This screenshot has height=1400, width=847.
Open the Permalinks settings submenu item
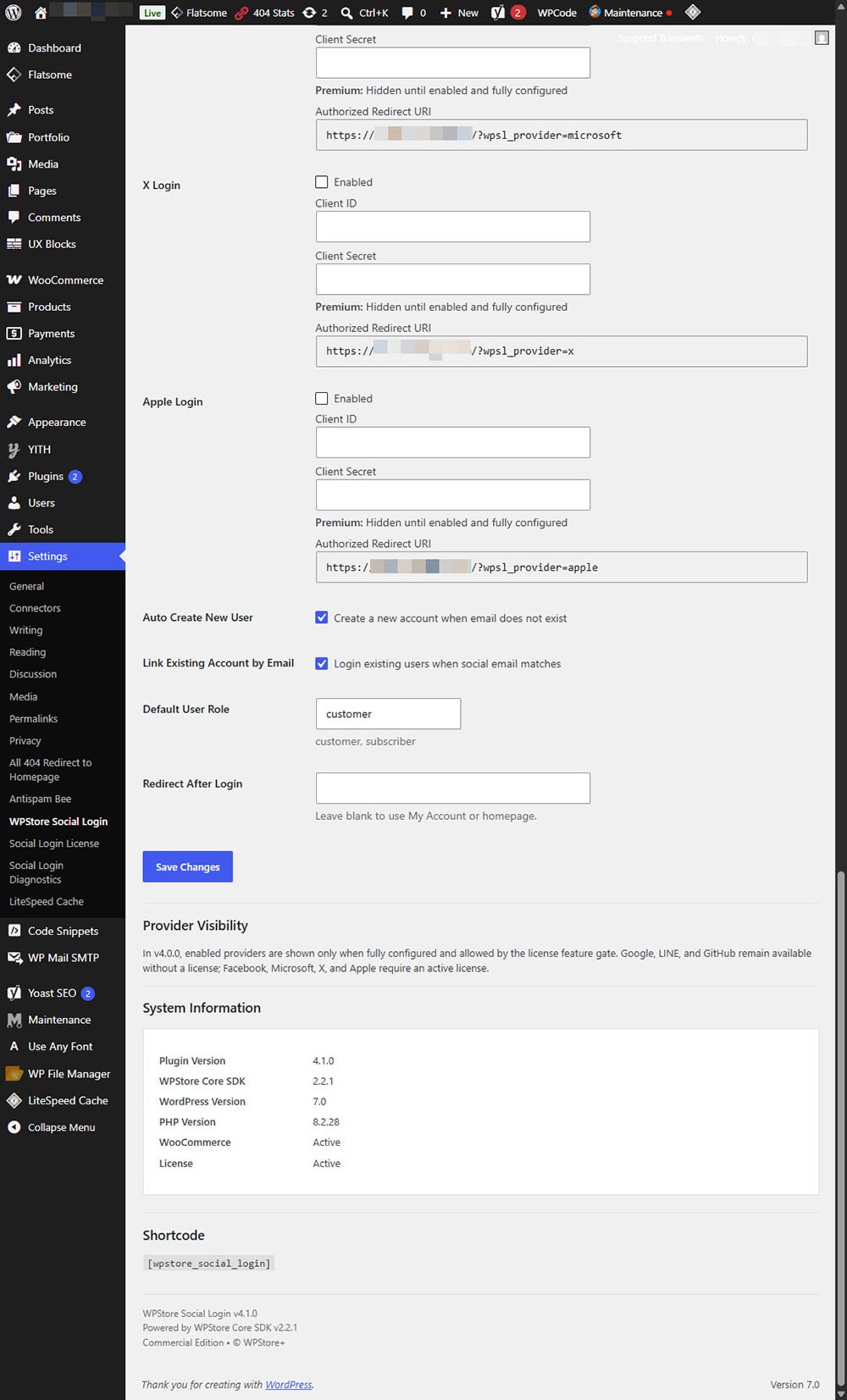pyautogui.click(x=34, y=719)
